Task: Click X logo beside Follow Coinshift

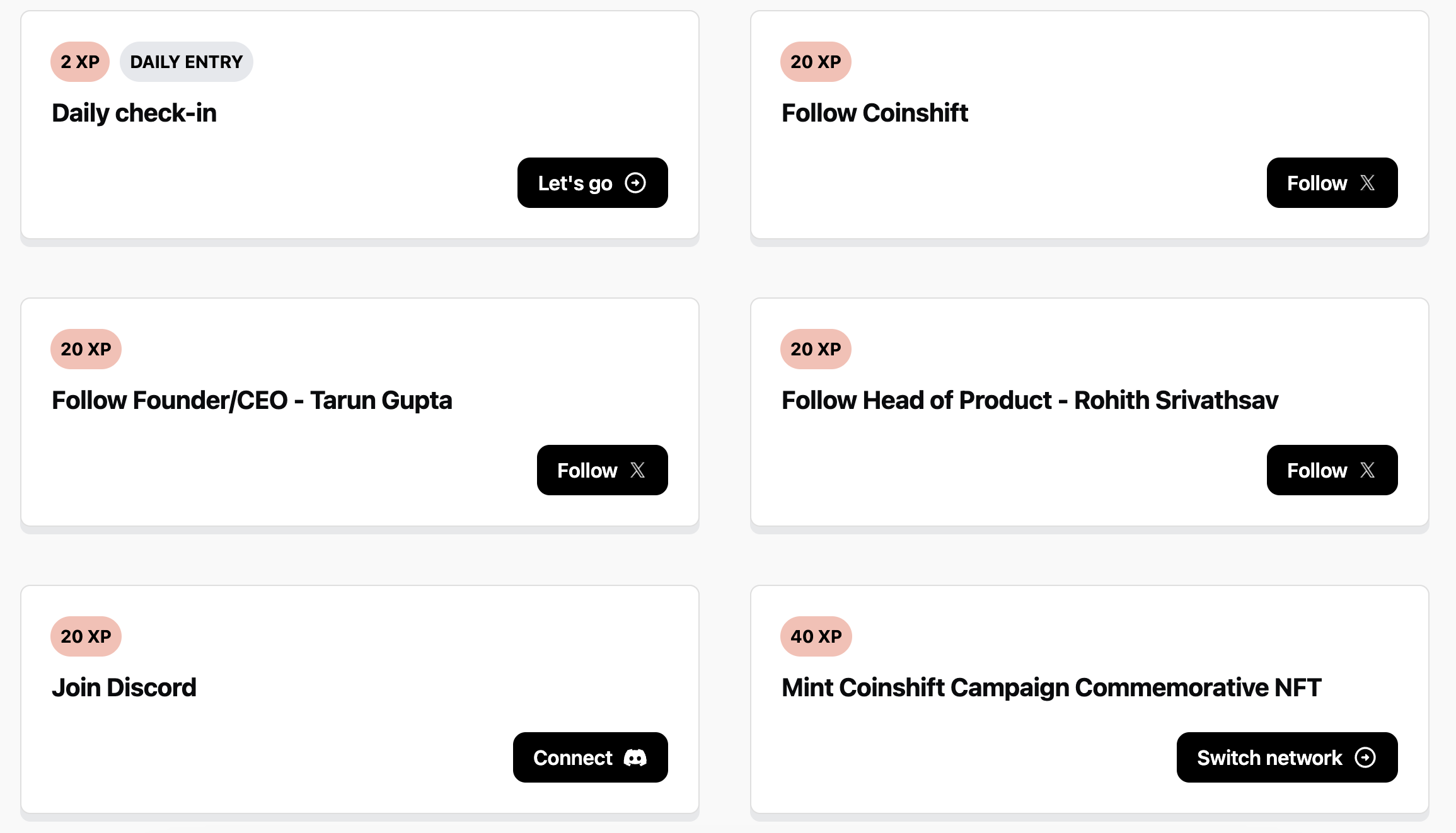Action: point(1367,183)
